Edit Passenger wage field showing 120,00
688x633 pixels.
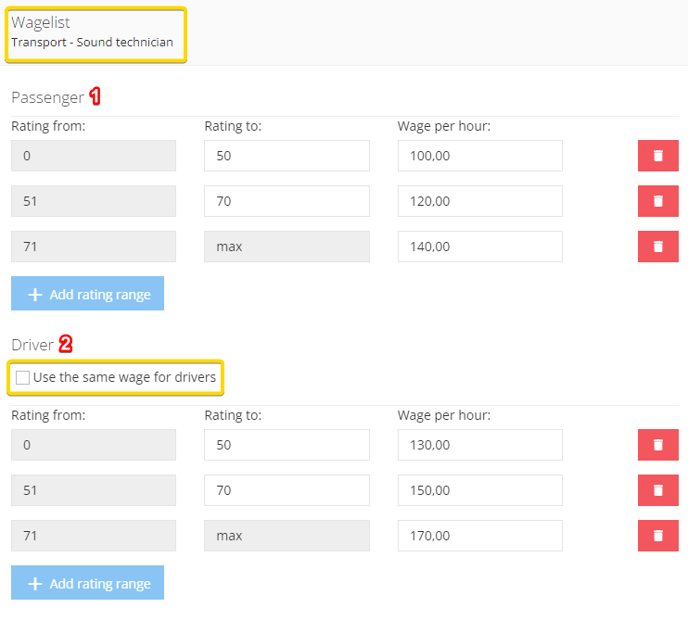[x=480, y=201]
